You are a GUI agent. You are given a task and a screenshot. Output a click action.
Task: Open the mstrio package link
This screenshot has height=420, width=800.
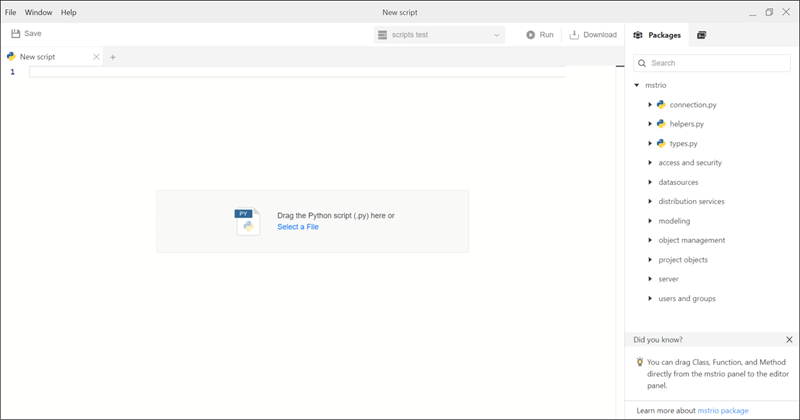click(x=724, y=411)
